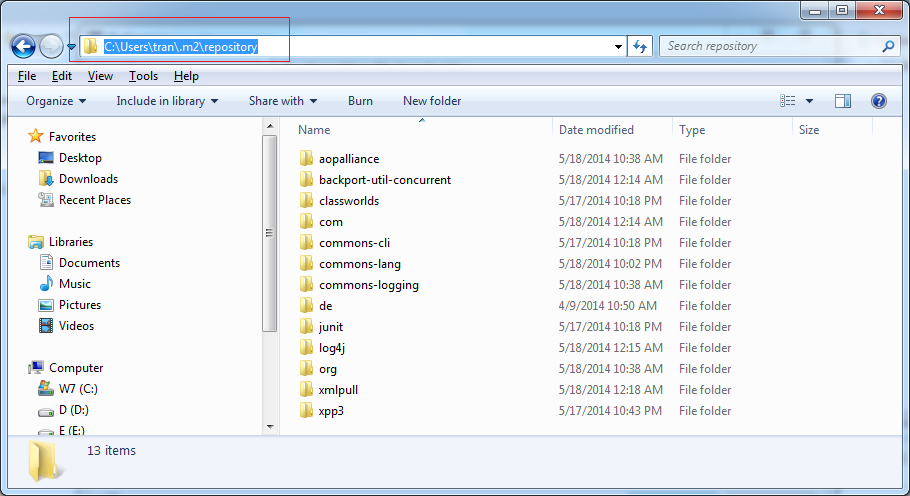Click the folder icon in address bar
Image resolution: width=910 pixels, height=496 pixels.
90,46
